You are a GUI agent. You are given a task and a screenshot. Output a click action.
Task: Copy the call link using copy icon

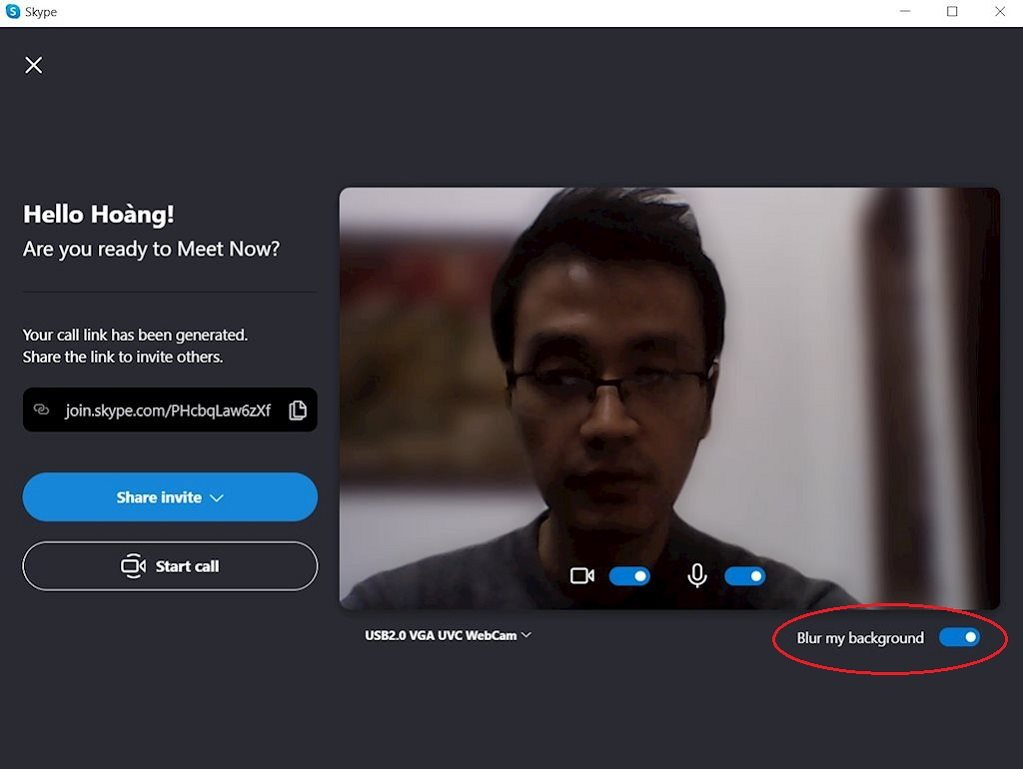pos(297,410)
